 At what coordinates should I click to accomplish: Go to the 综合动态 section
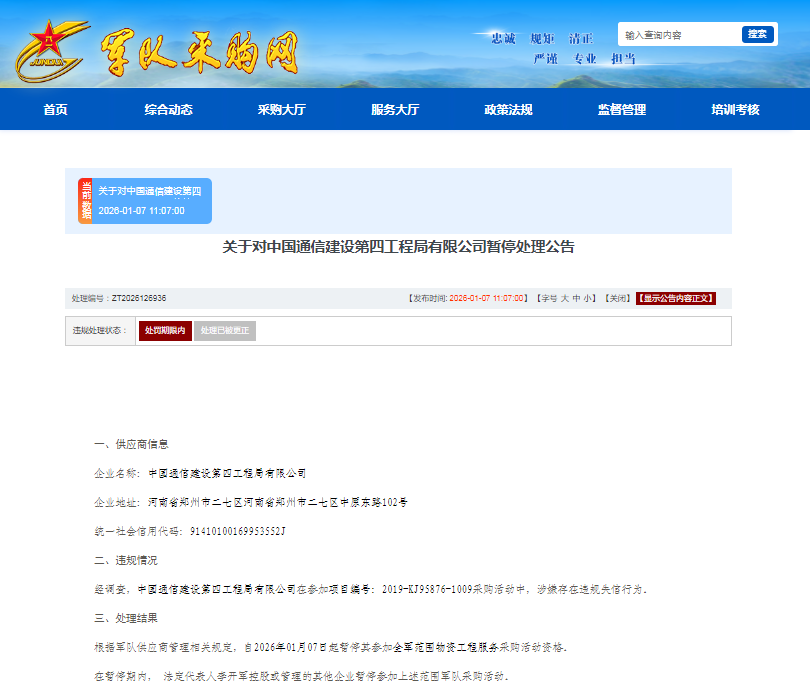click(x=168, y=110)
